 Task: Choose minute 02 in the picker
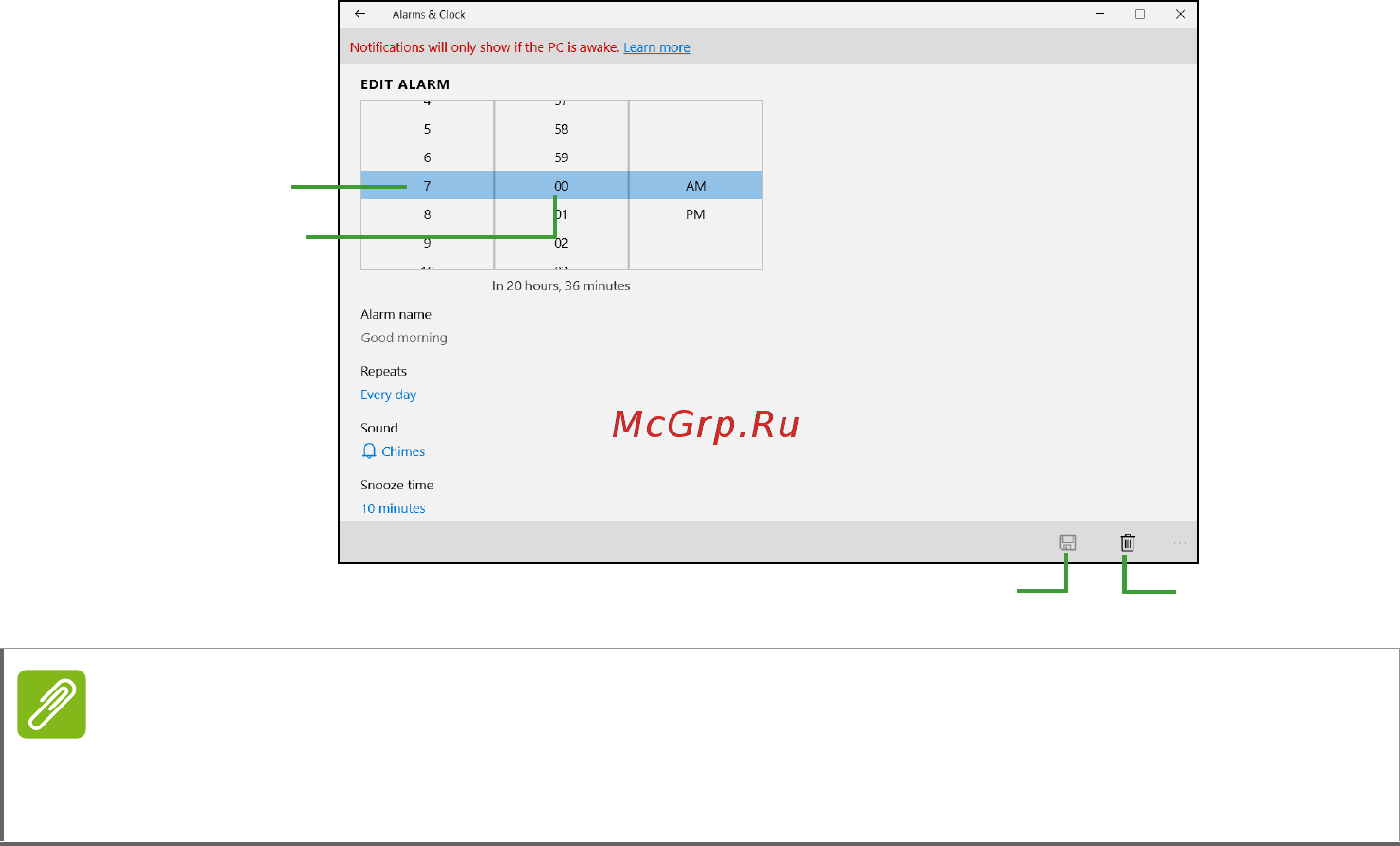562,243
